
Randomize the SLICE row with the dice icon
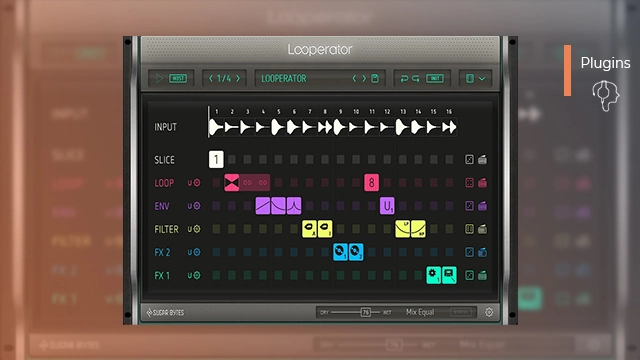coord(469,159)
